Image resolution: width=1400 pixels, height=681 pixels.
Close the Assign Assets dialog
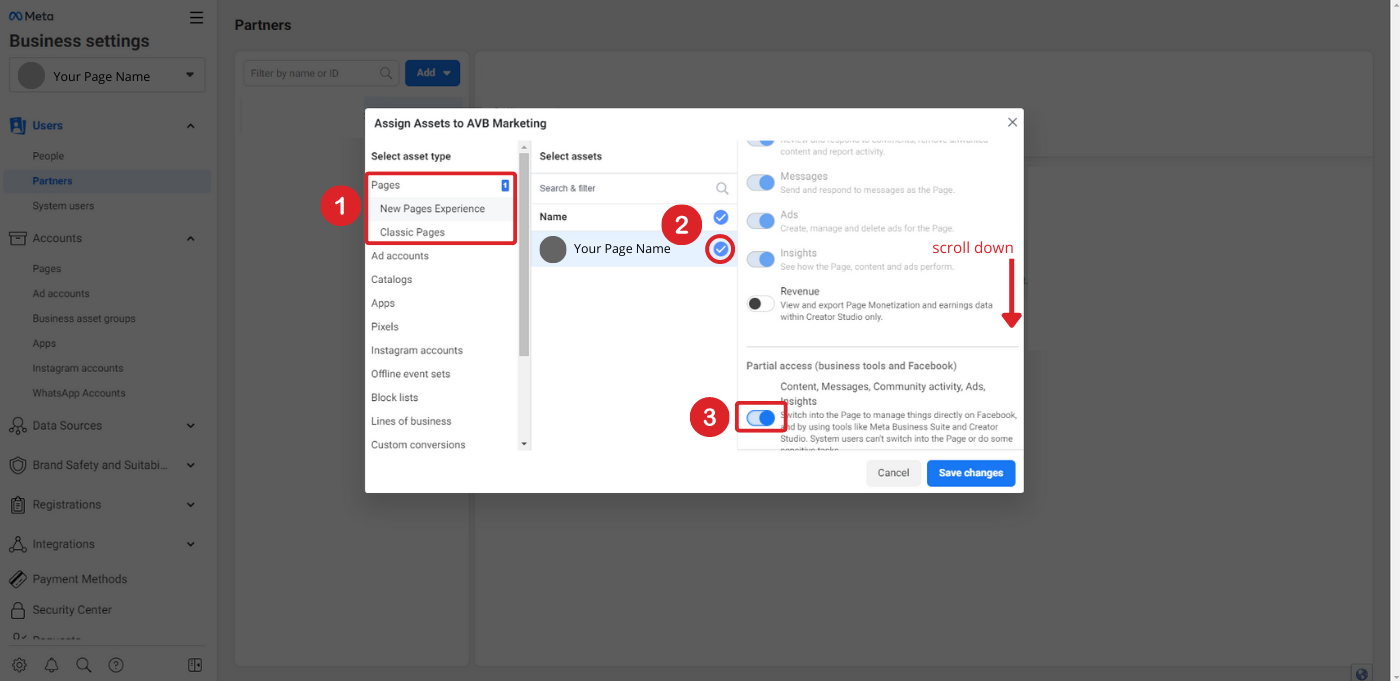pos(1012,122)
